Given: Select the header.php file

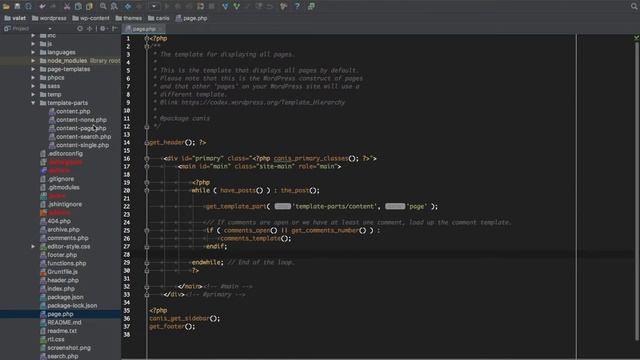Looking at the screenshot, I should pyautogui.click(x=59, y=280).
